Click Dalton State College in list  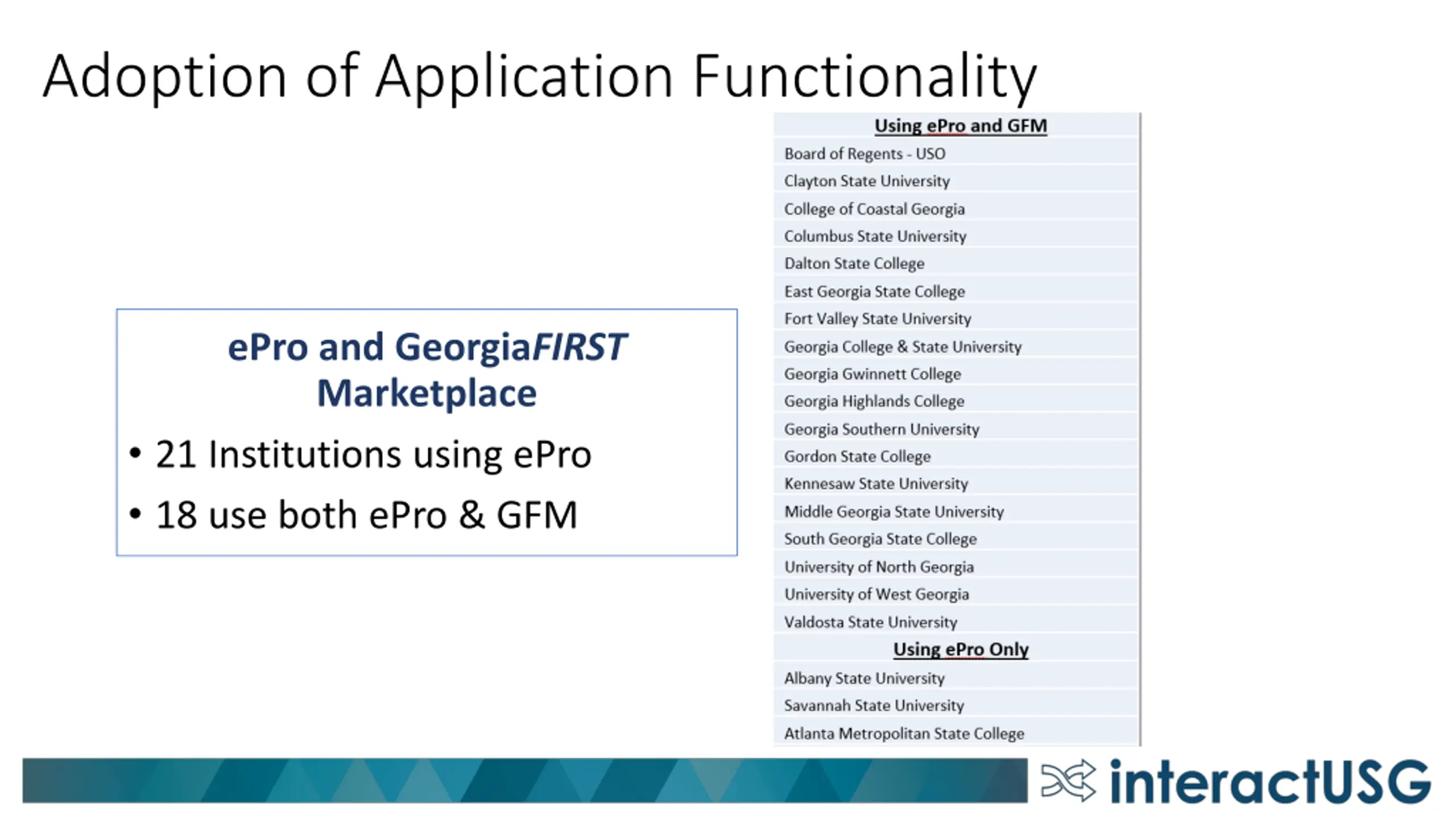[854, 263]
